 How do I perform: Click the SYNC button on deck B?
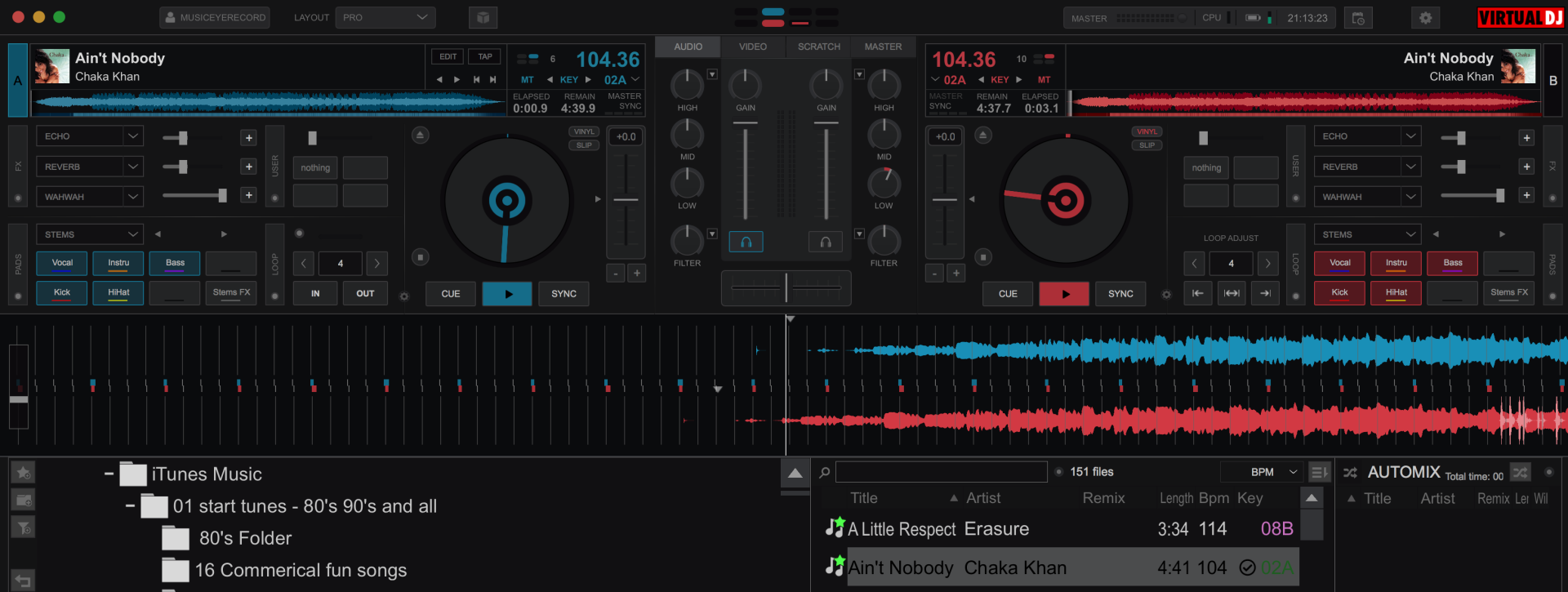tap(1120, 294)
